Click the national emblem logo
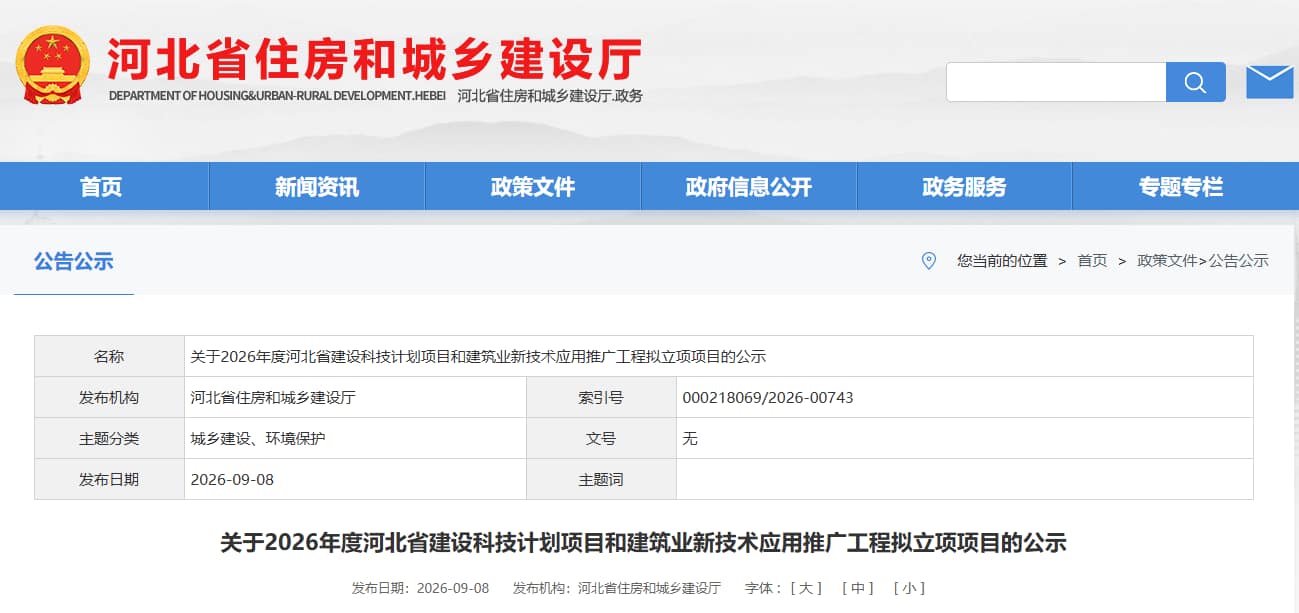This screenshot has width=1299, height=613. [x=52, y=65]
